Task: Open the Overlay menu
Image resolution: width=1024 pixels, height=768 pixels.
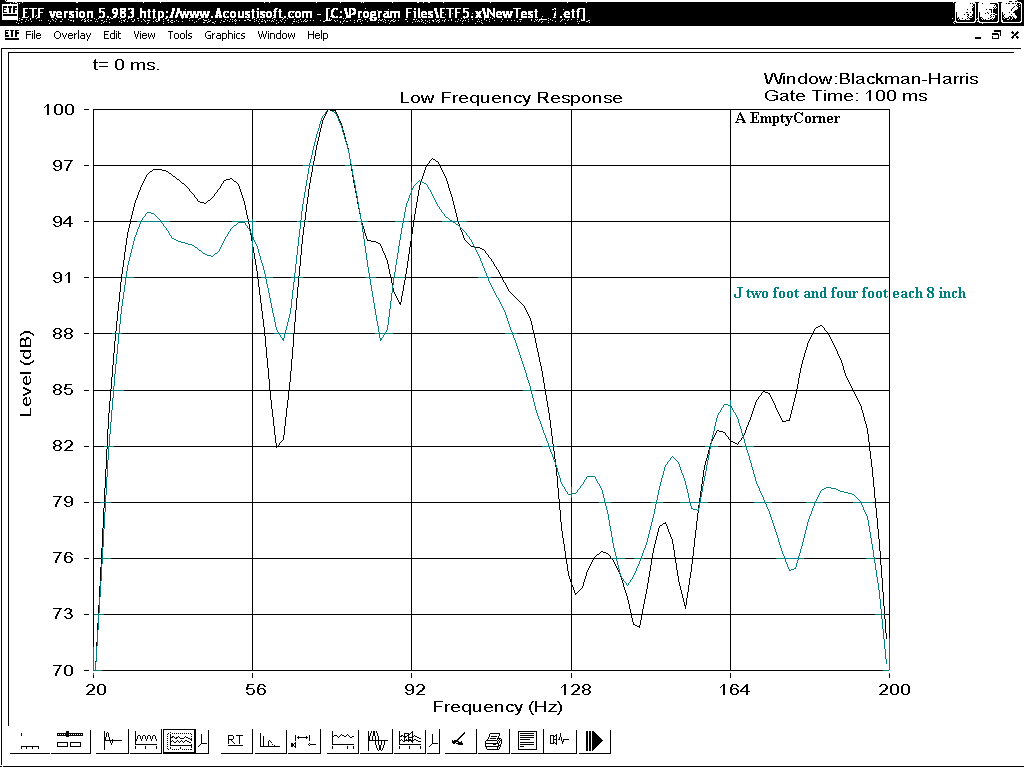Action: (72, 35)
